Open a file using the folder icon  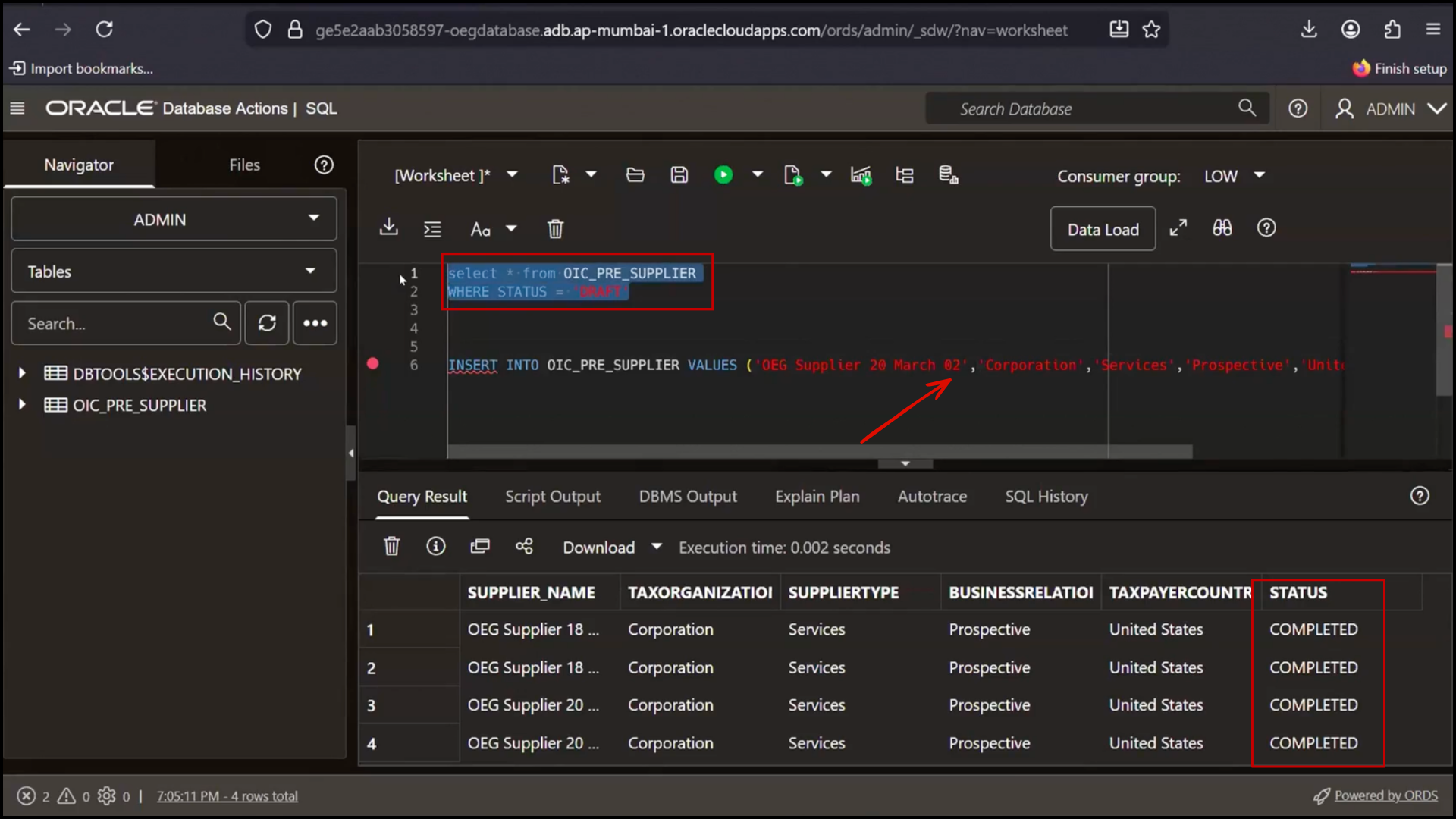(635, 175)
